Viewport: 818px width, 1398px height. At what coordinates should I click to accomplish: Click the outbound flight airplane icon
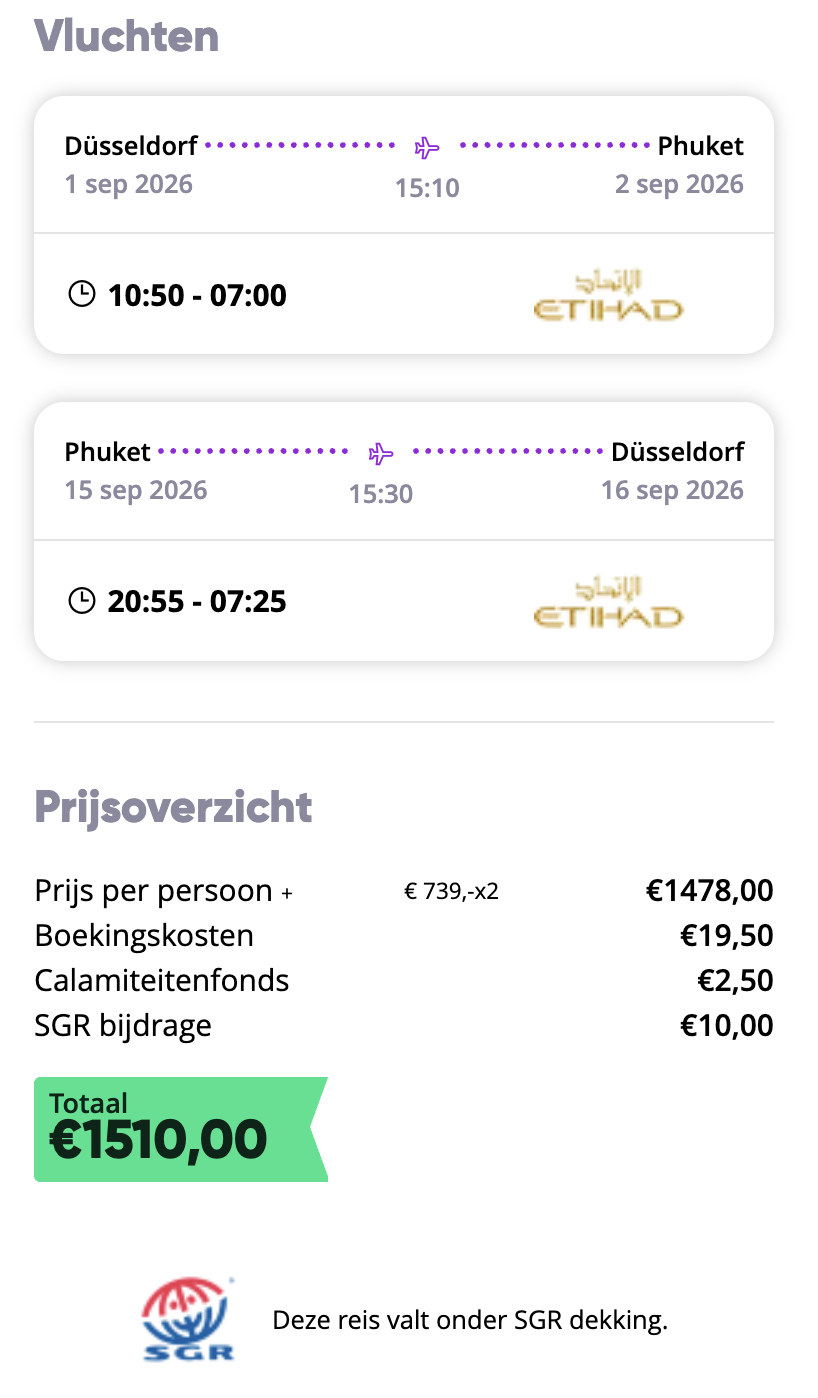click(x=427, y=148)
